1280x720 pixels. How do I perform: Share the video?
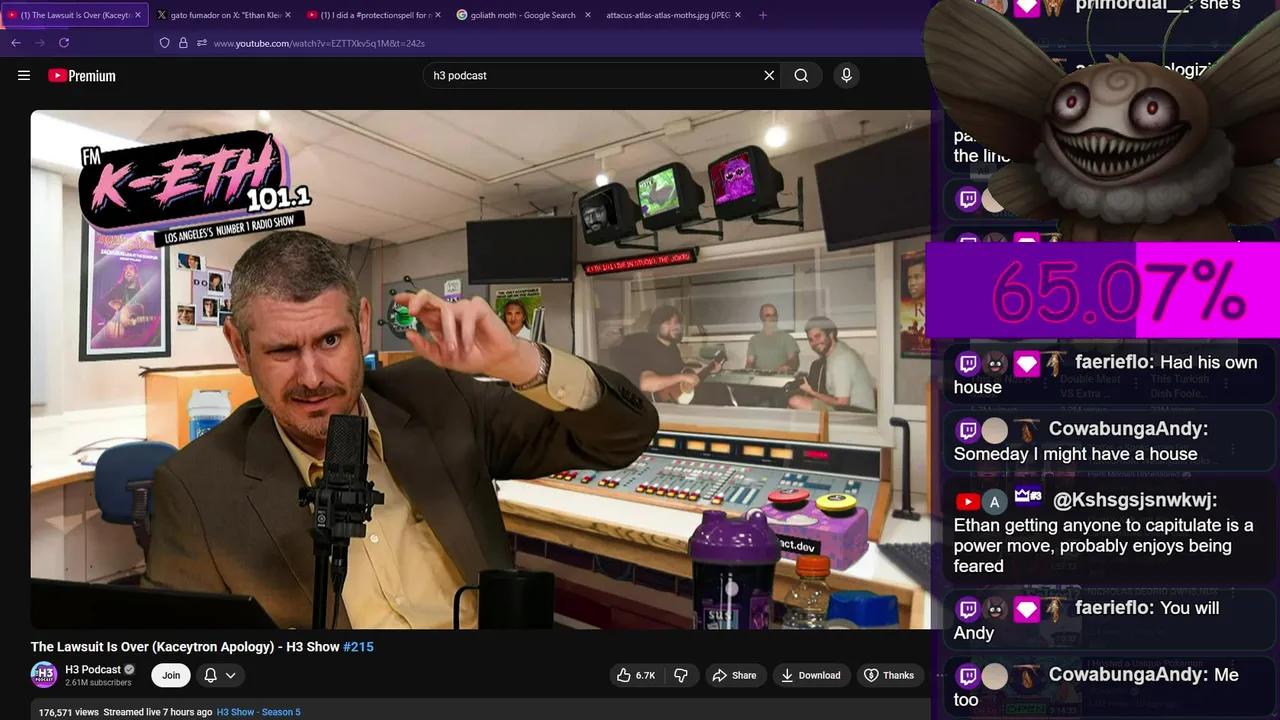point(734,675)
